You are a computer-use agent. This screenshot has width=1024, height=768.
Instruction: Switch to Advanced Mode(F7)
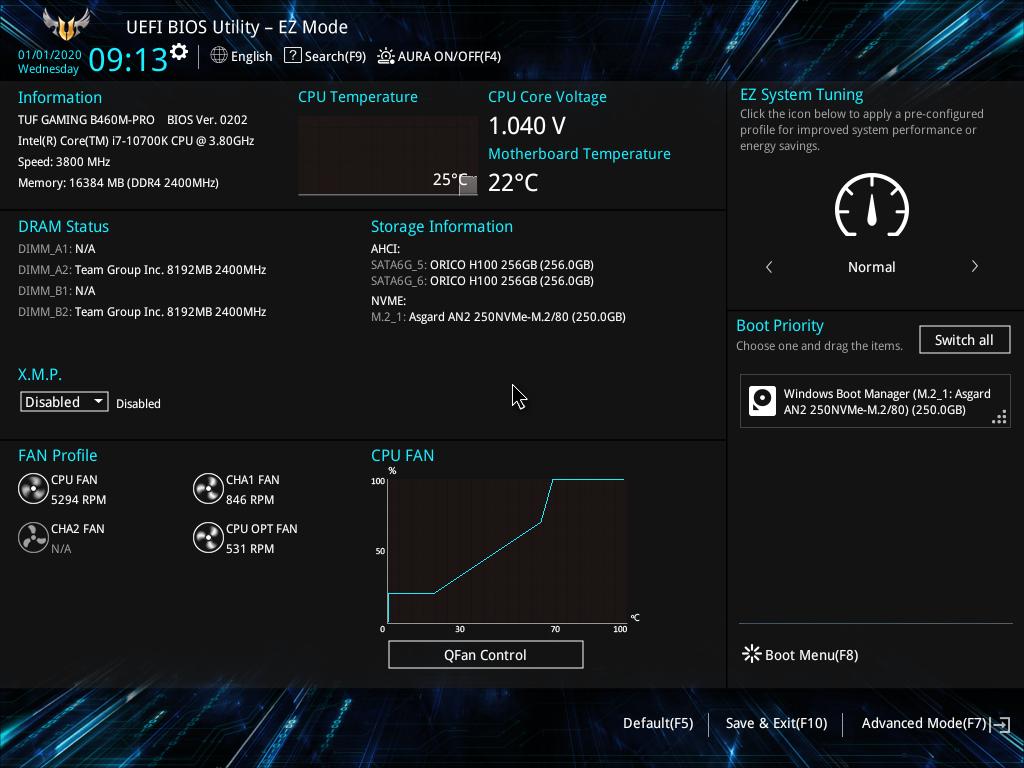click(923, 723)
